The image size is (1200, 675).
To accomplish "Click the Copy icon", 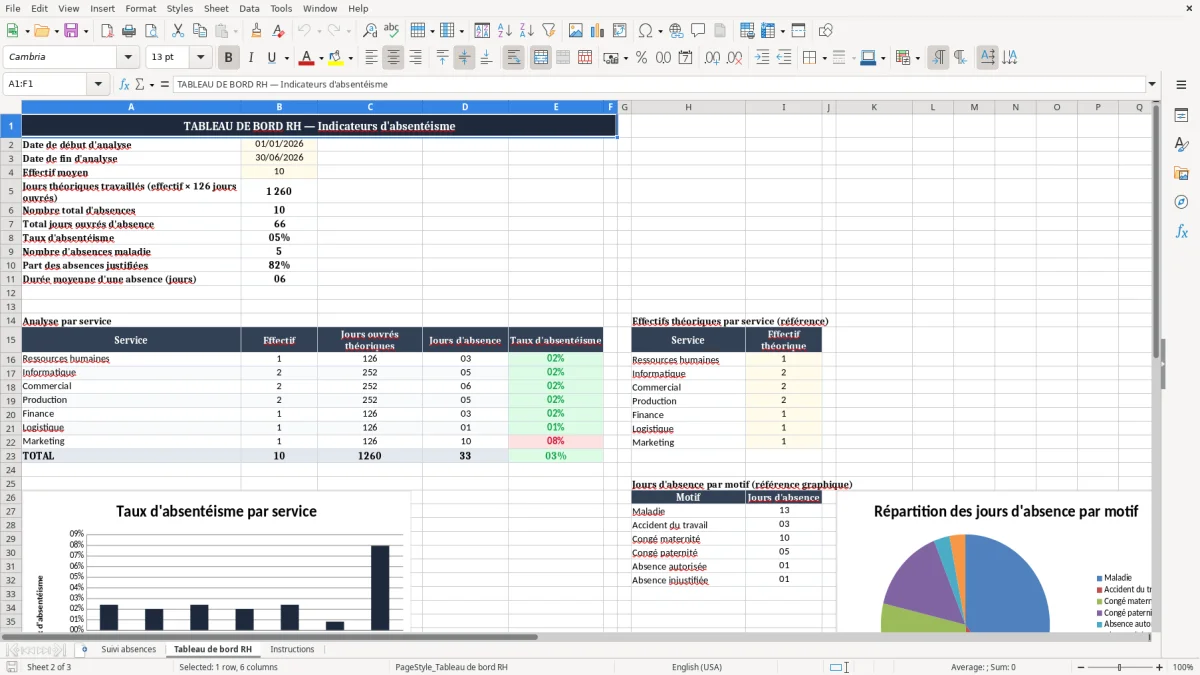I will (199, 31).
